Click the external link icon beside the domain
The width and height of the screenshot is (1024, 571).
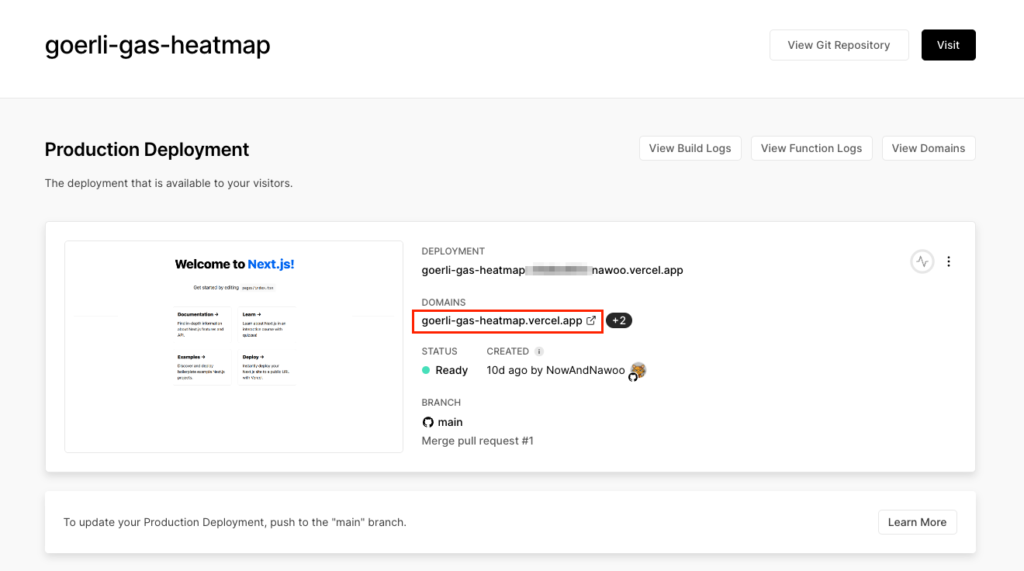591,320
